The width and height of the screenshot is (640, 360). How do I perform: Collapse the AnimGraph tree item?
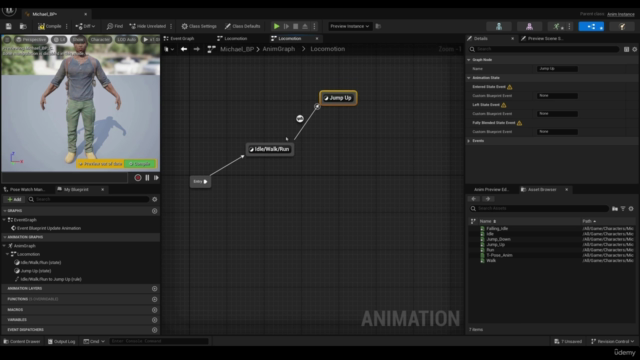coord(5,246)
